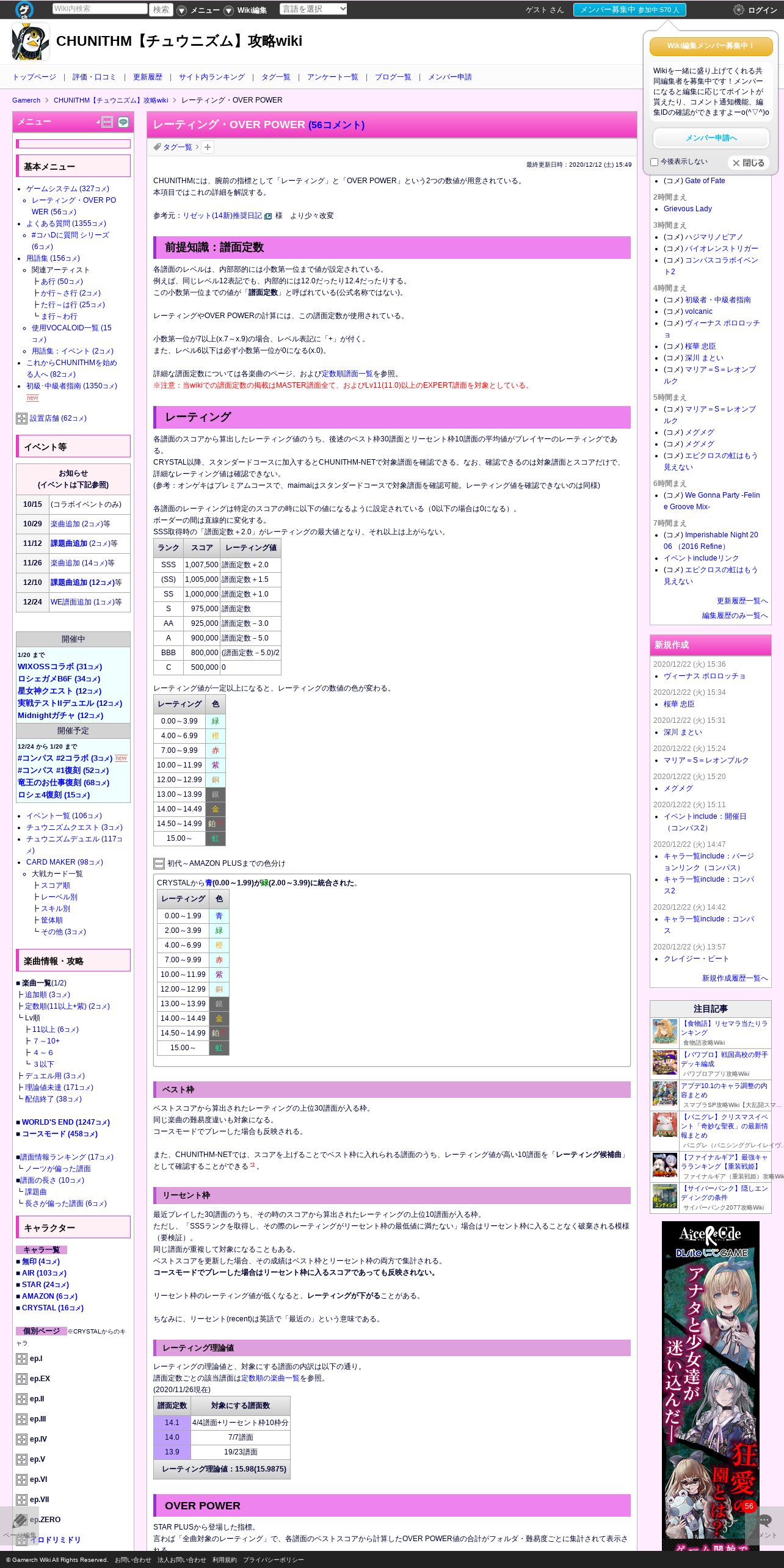This screenshot has width=784, height=1568.
Task: Expand the ep.II character list
Action: 21,1399
